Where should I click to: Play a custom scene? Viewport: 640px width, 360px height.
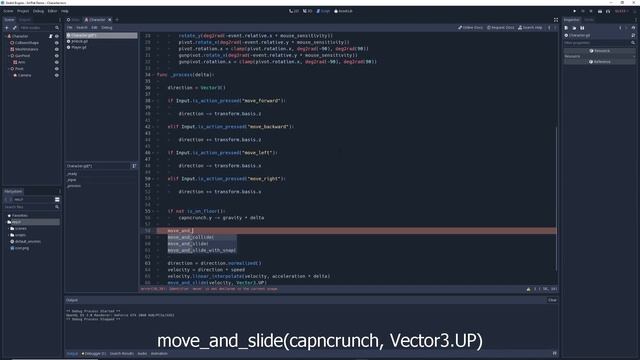(x=608, y=11)
